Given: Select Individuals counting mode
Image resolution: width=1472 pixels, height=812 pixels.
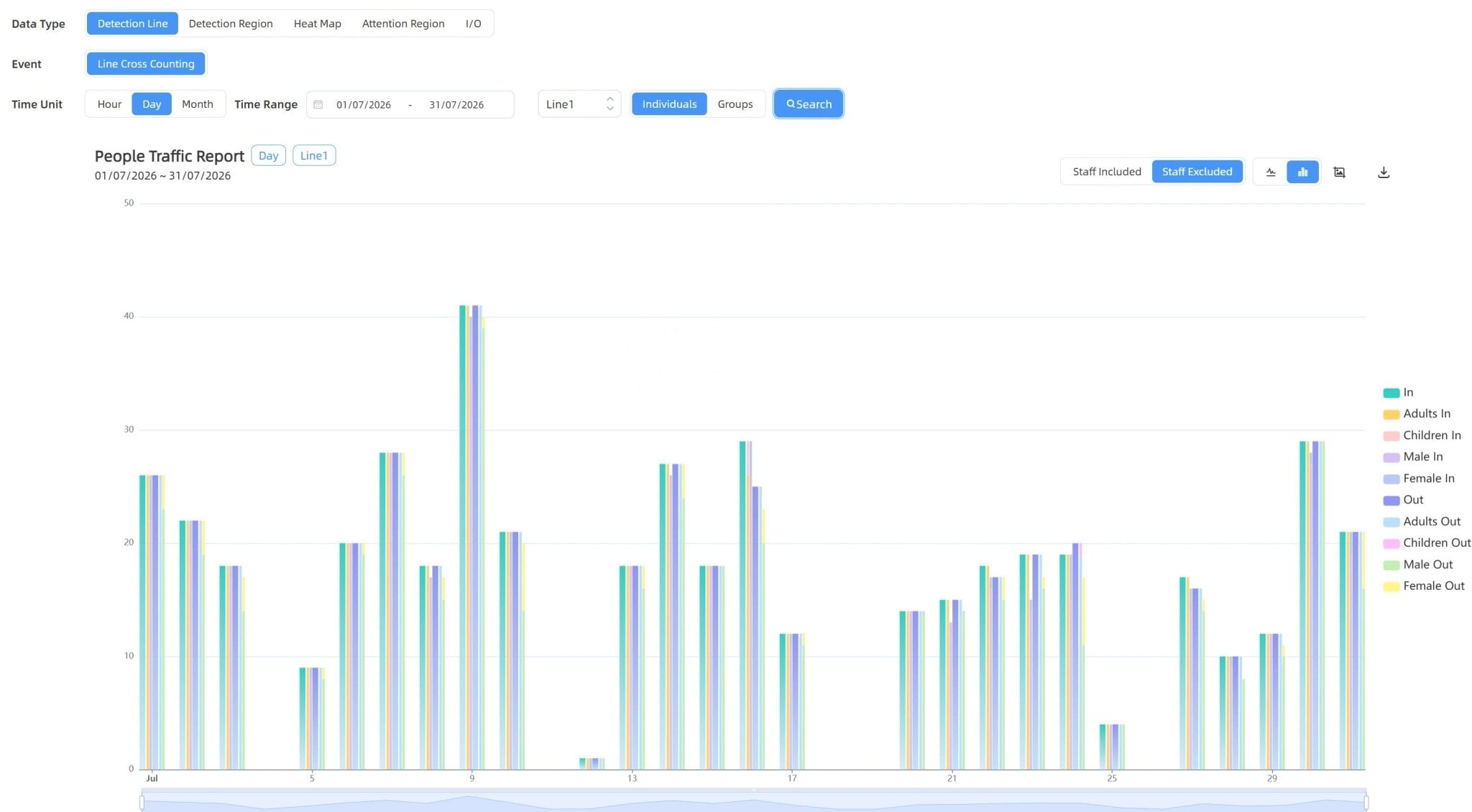Looking at the screenshot, I should 669,104.
